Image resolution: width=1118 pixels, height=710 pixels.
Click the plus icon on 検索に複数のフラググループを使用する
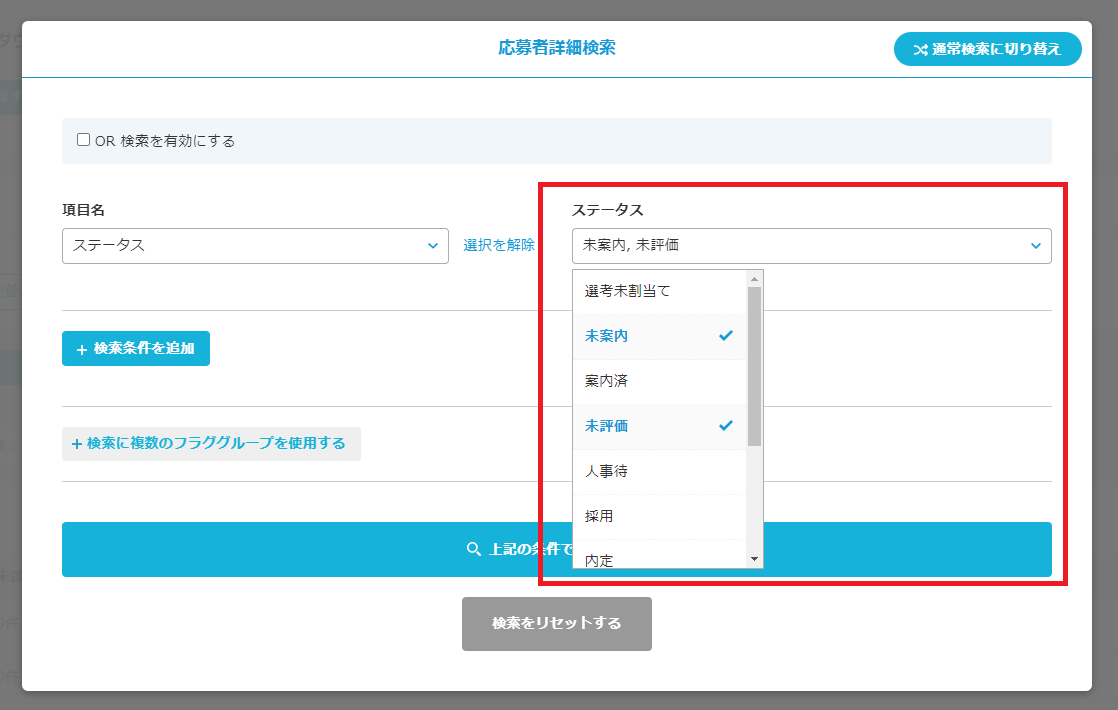click(x=77, y=443)
